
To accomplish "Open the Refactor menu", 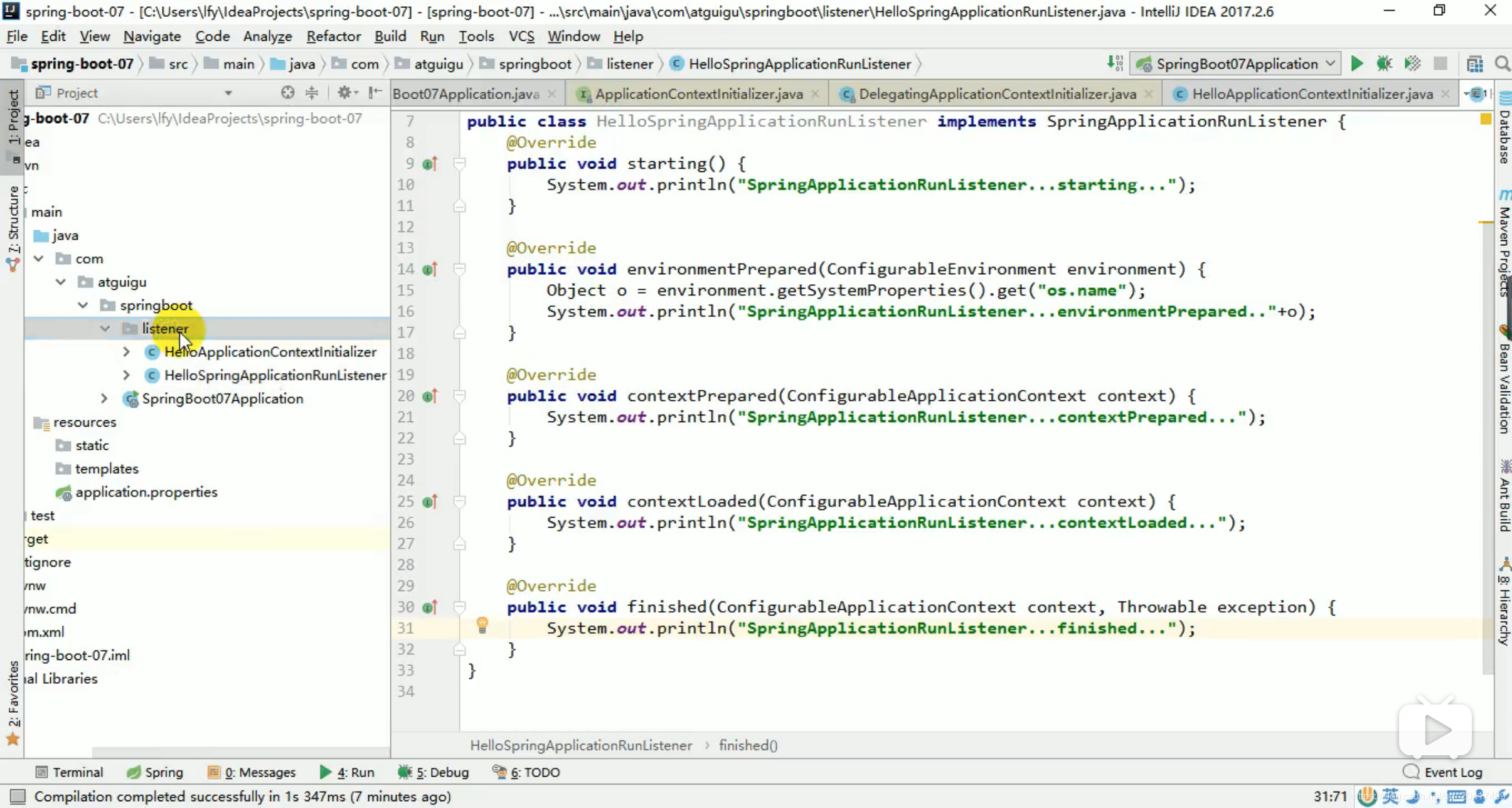I will click(333, 36).
